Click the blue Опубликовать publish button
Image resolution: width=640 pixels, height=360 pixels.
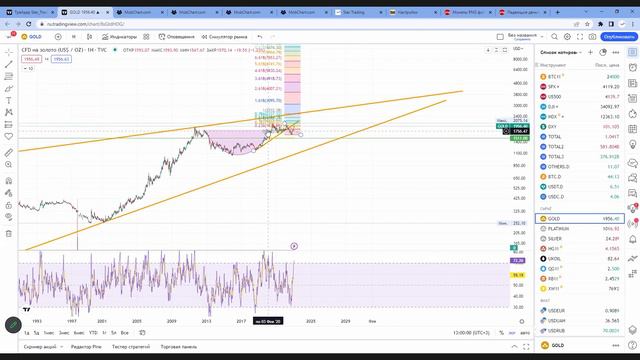tap(619, 37)
